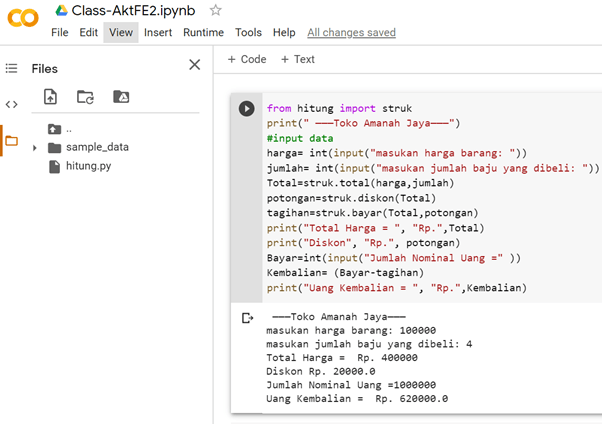602x424 pixels.
Task: Mount Google Drive from Files panel
Action: pos(120,97)
